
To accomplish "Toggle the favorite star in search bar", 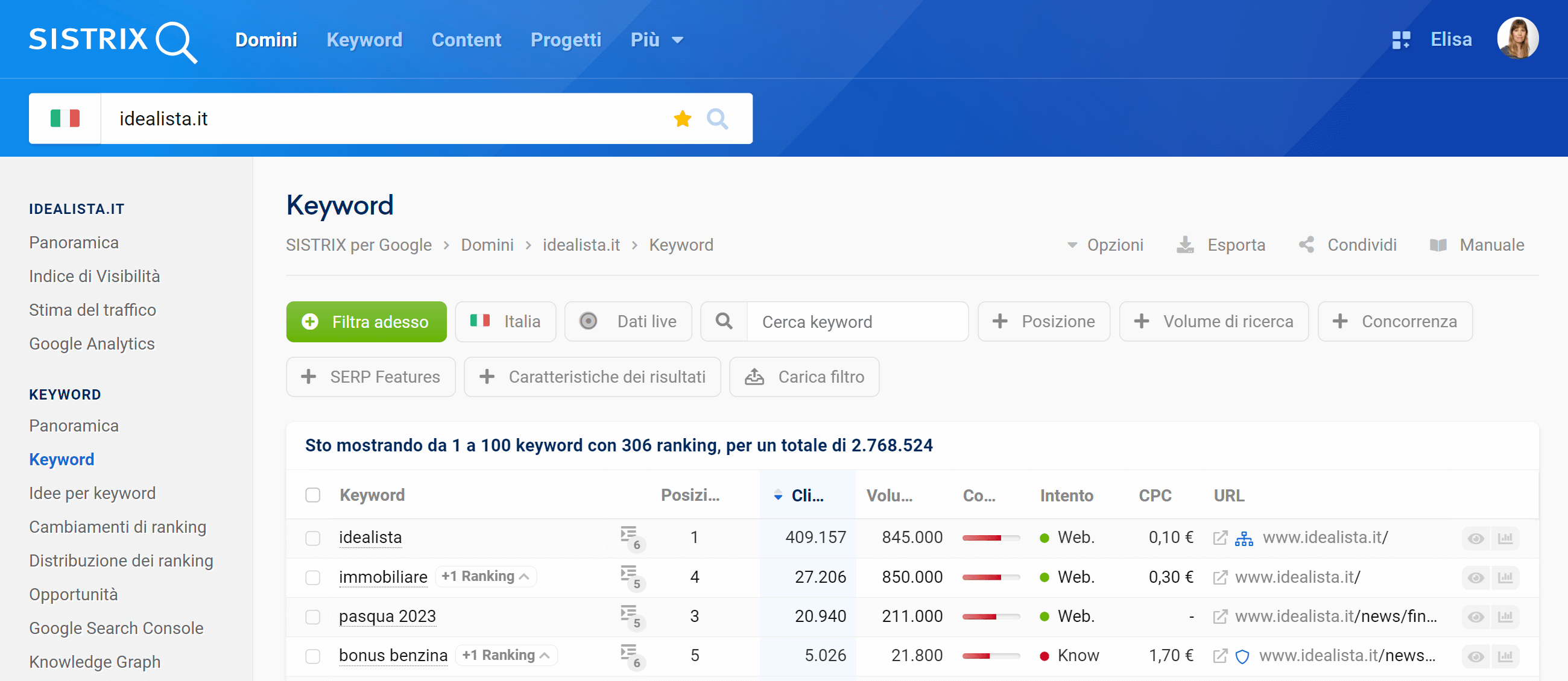I will (682, 119).
